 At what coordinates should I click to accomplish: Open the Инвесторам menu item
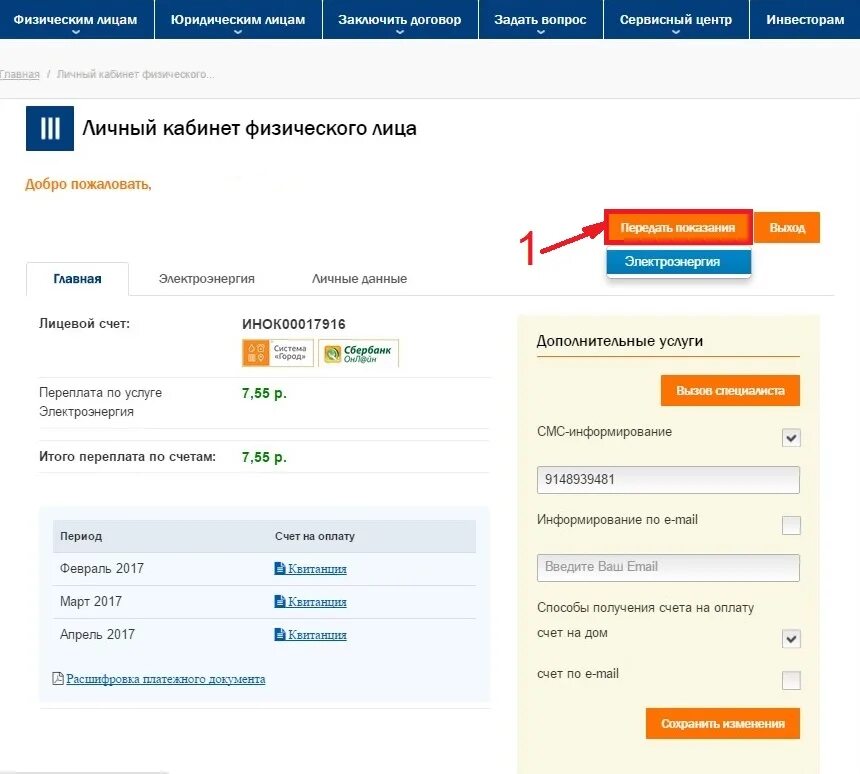[805, 20]
